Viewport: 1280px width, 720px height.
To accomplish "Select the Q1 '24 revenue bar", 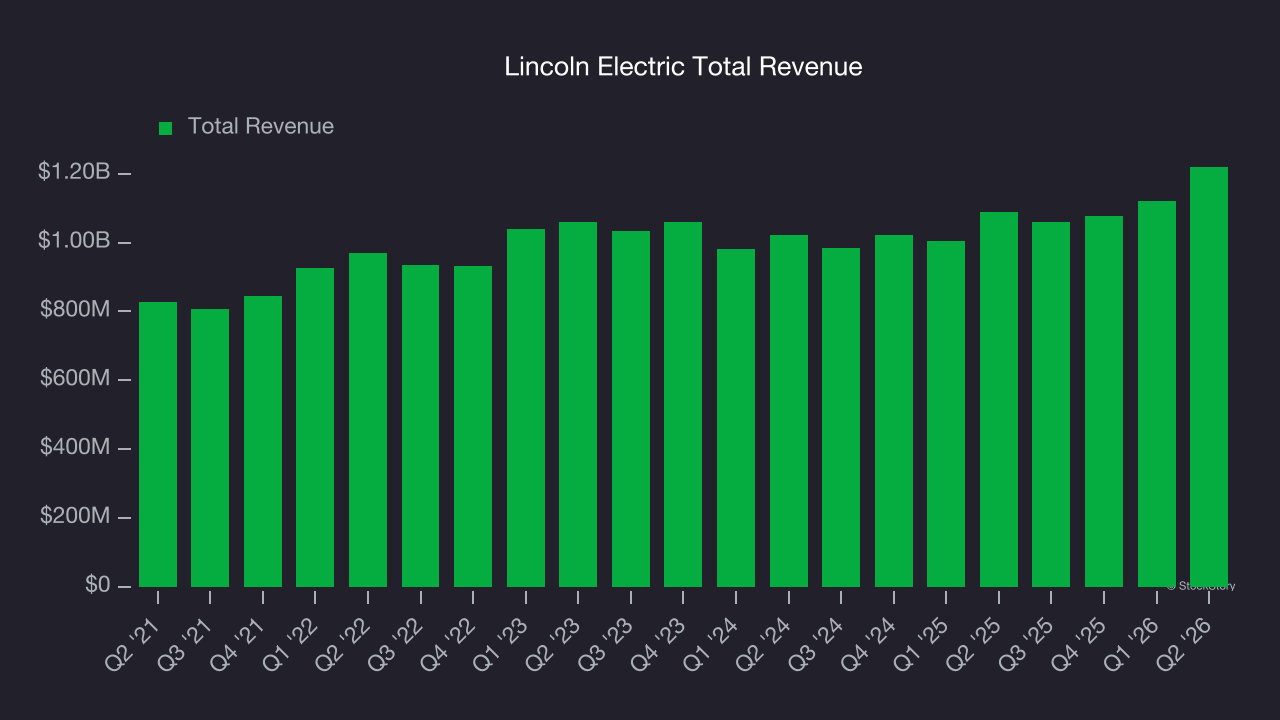I will [x=736, y=418].
